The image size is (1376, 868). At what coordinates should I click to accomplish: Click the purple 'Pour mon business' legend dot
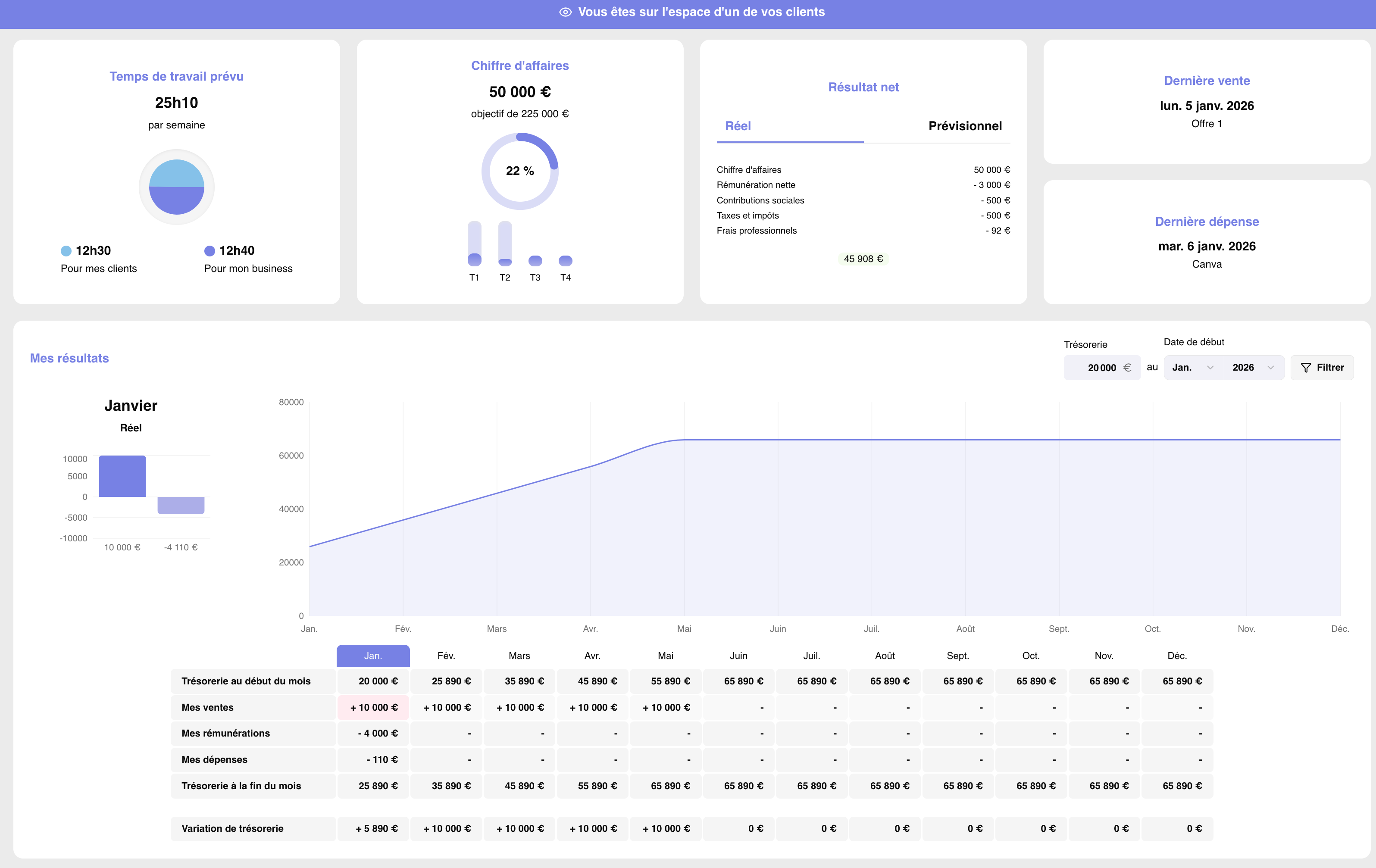[x=210, y=251]
